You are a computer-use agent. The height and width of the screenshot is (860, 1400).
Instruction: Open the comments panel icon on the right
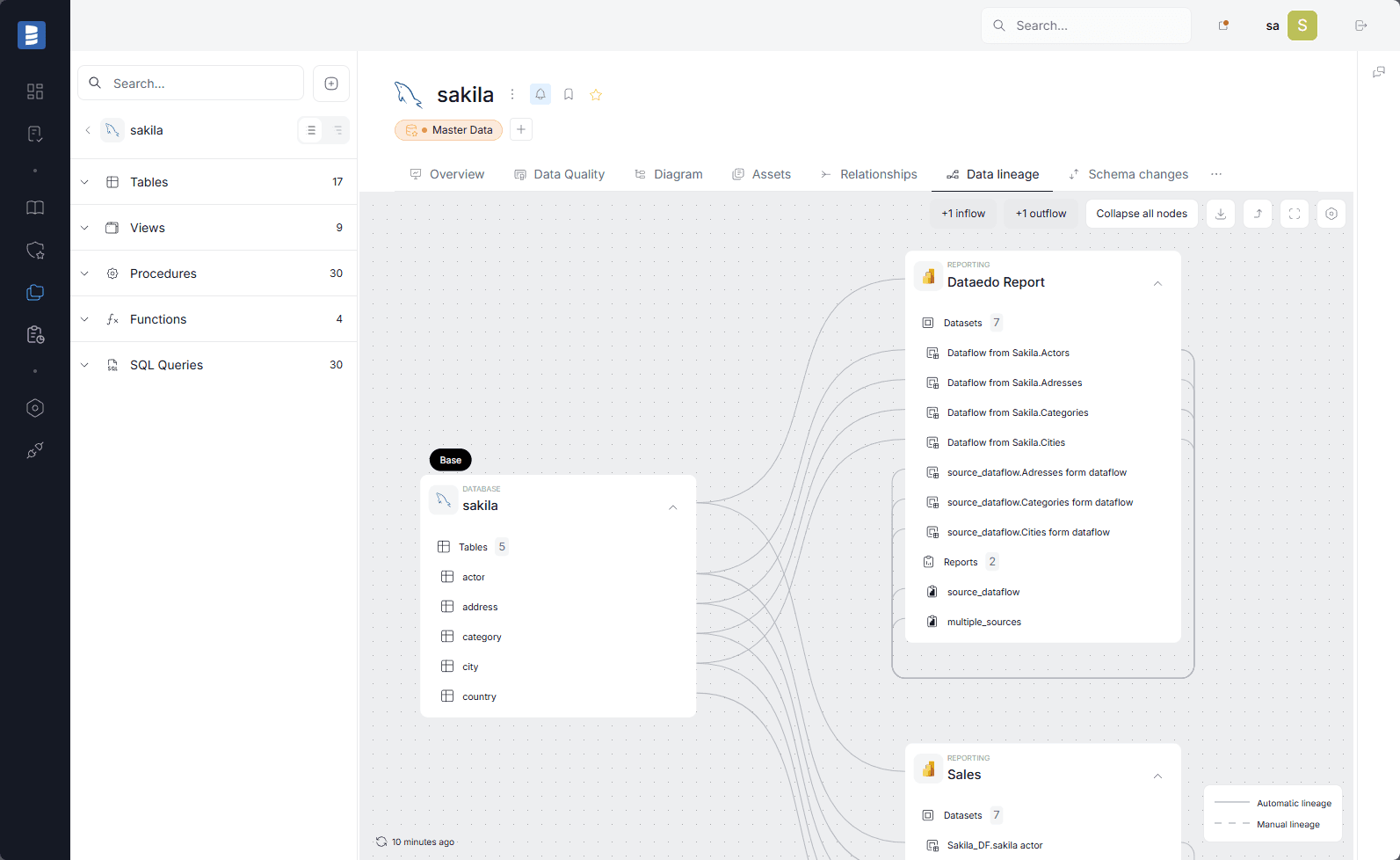pos(1379,72)
